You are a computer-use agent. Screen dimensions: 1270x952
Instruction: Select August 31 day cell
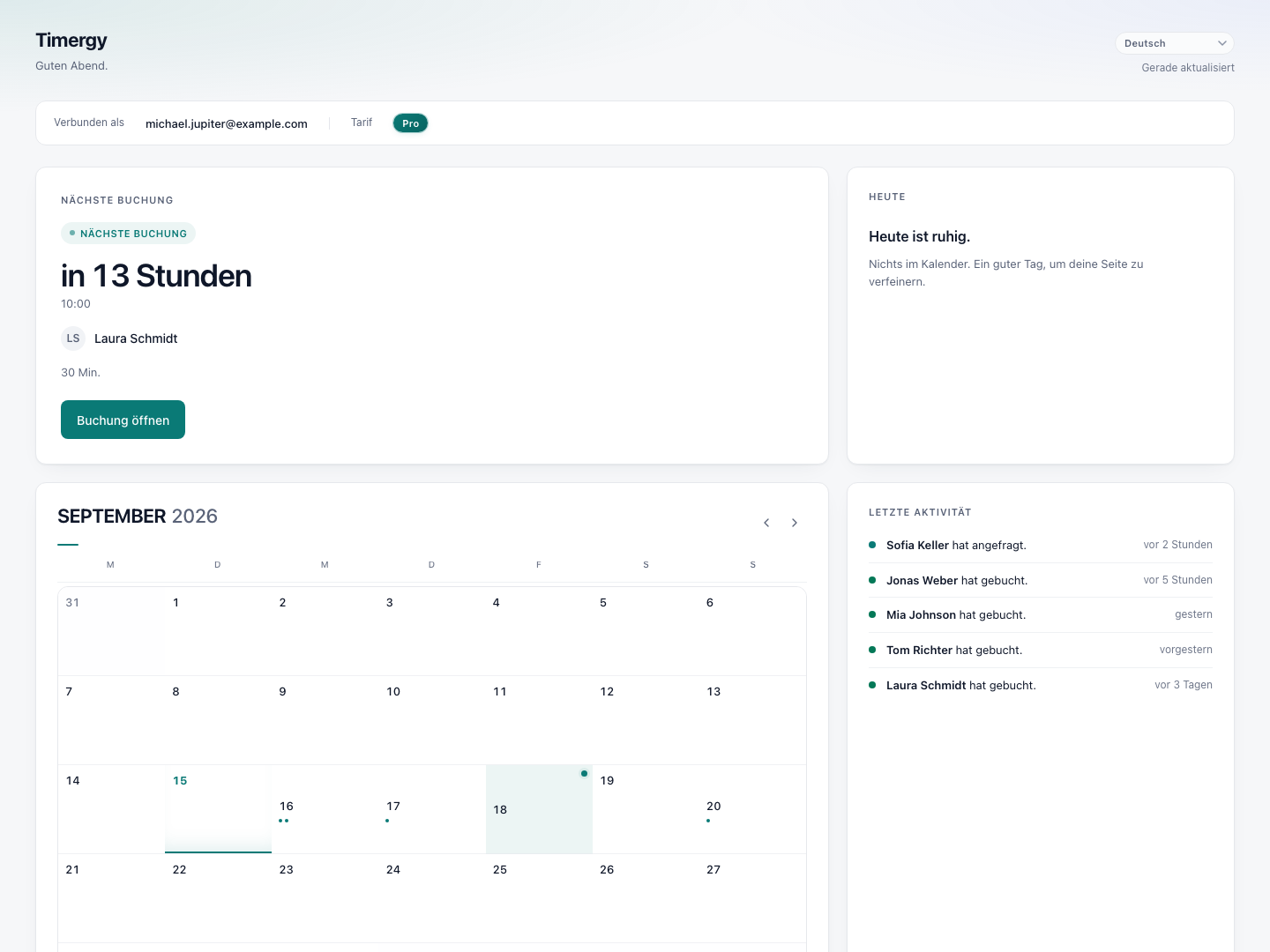(111, 631)
